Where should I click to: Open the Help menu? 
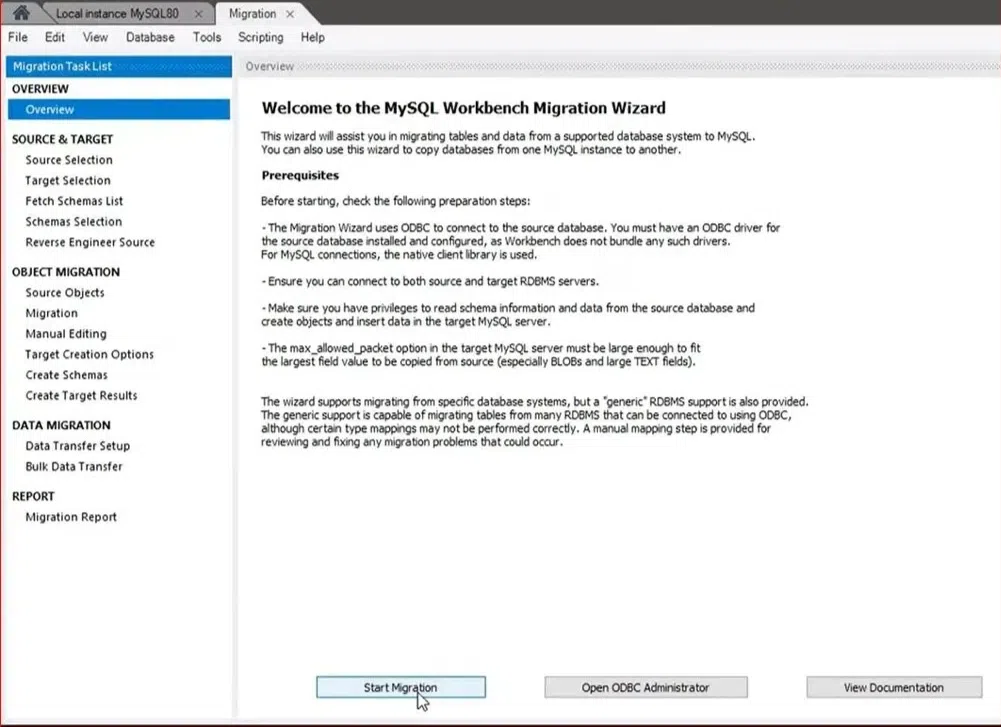[313, 37]
